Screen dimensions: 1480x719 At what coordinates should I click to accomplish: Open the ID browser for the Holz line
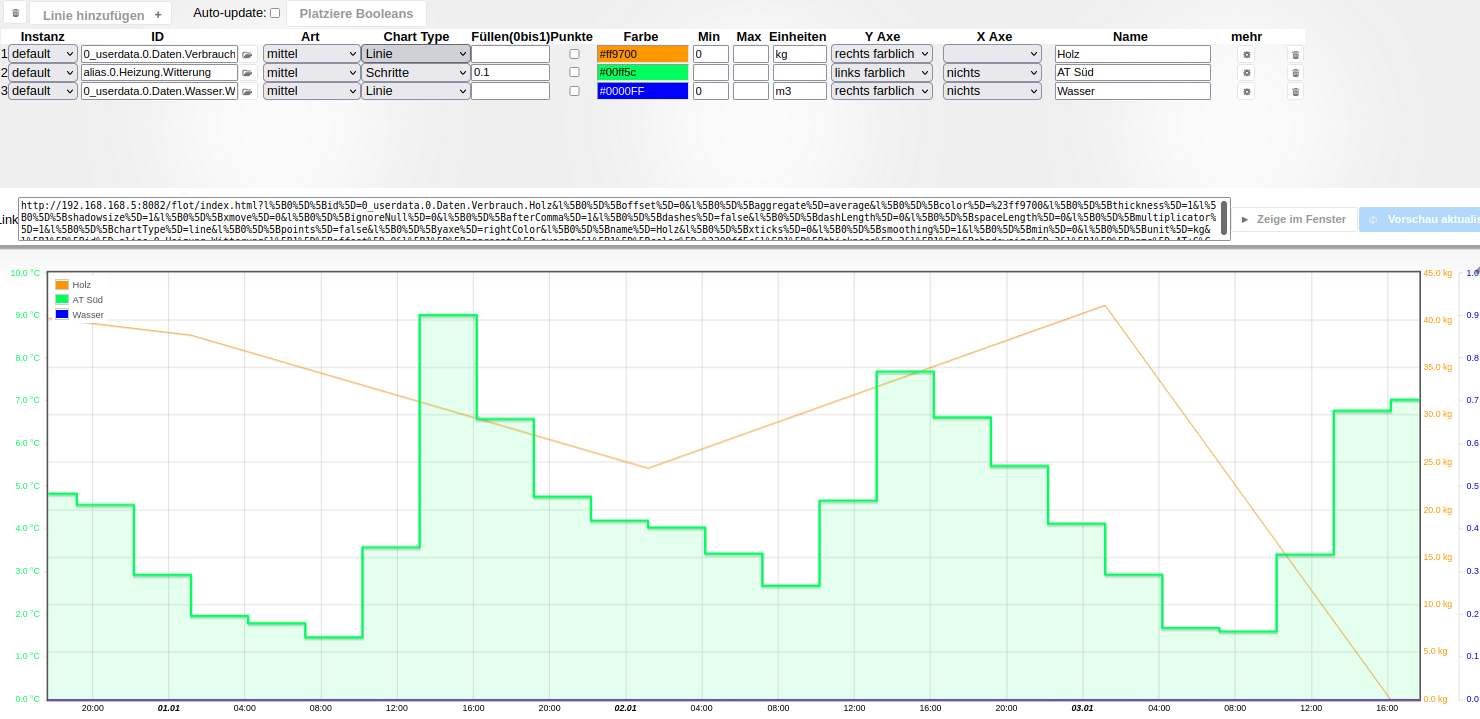click(x=247, y=54)
